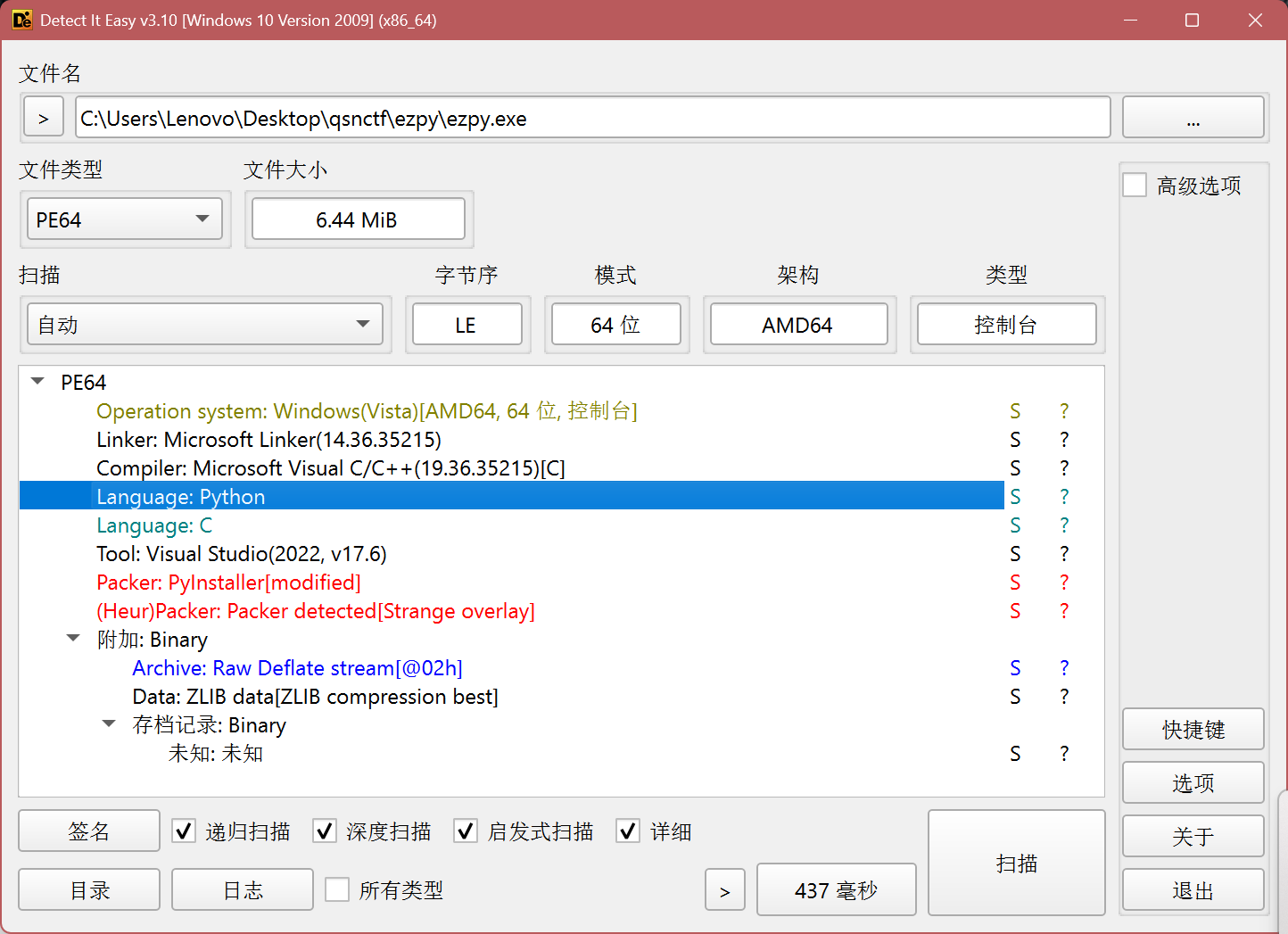This screenshot has width=1288, height=934.
Task: Collapse the 附加: Binary tree node
Action: 73,639
